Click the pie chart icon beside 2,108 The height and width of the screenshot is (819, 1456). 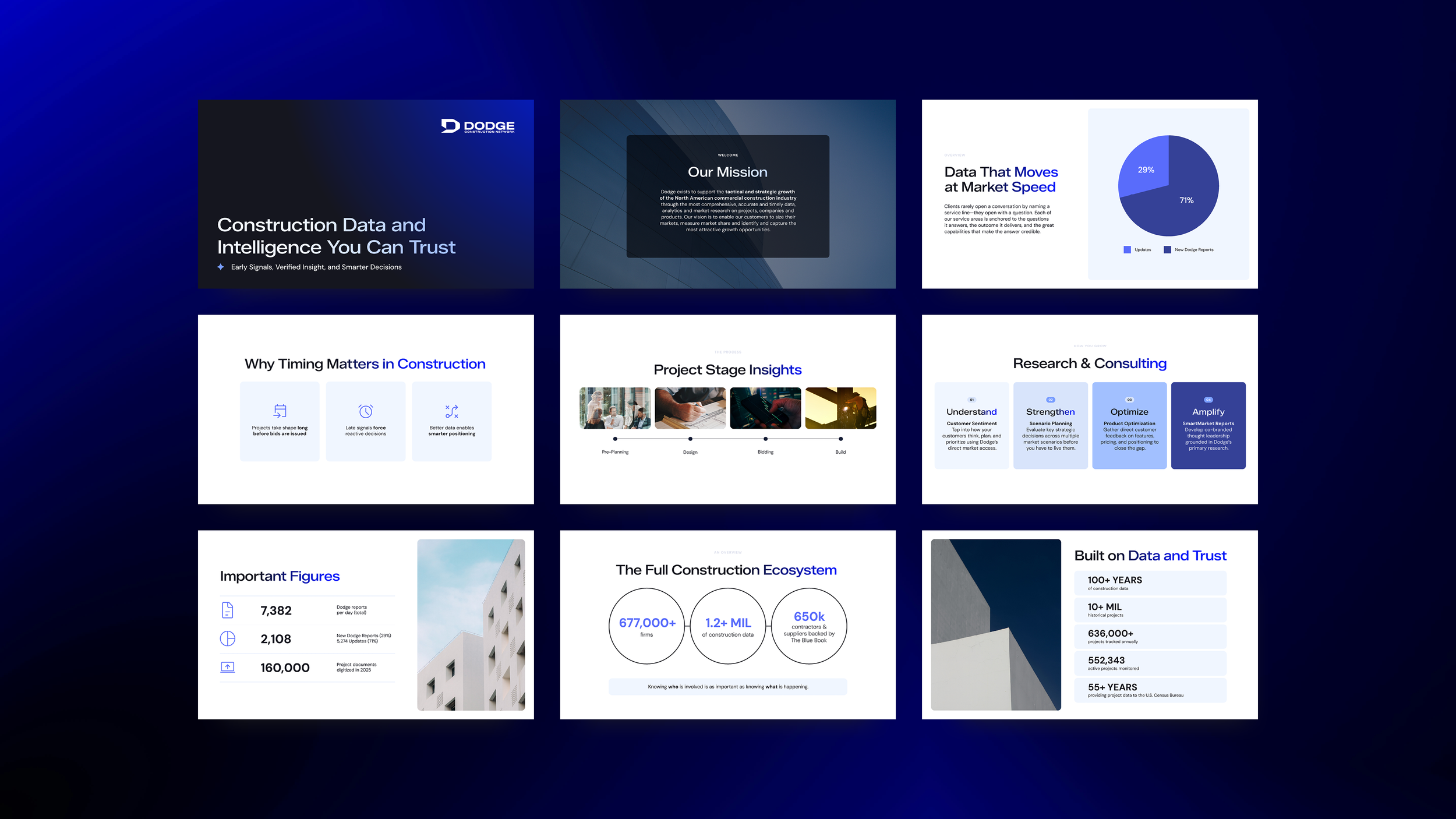pyautogui.click(x=228, y=638)
